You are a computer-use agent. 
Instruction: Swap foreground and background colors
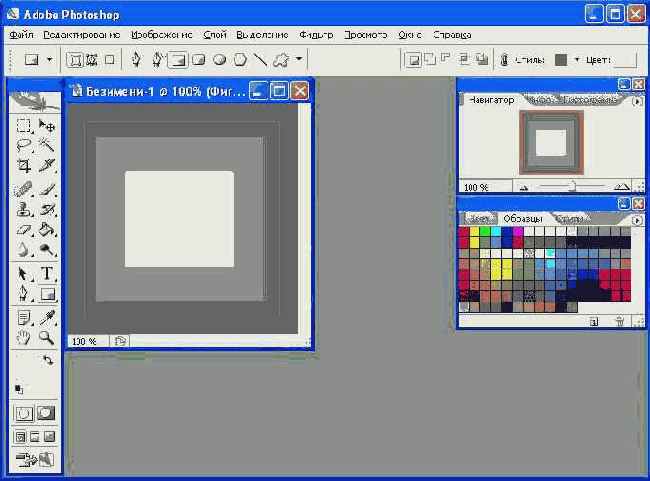[x=48, y=360]
